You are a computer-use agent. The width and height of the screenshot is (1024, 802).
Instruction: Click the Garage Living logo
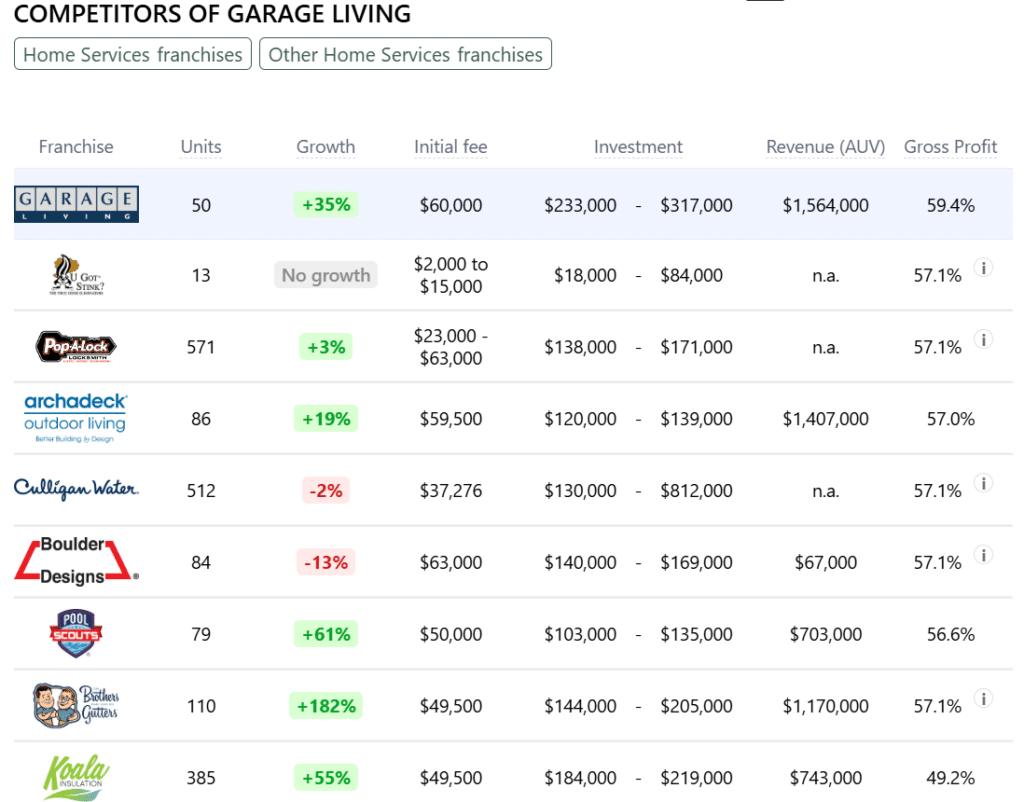click(76, 204)
